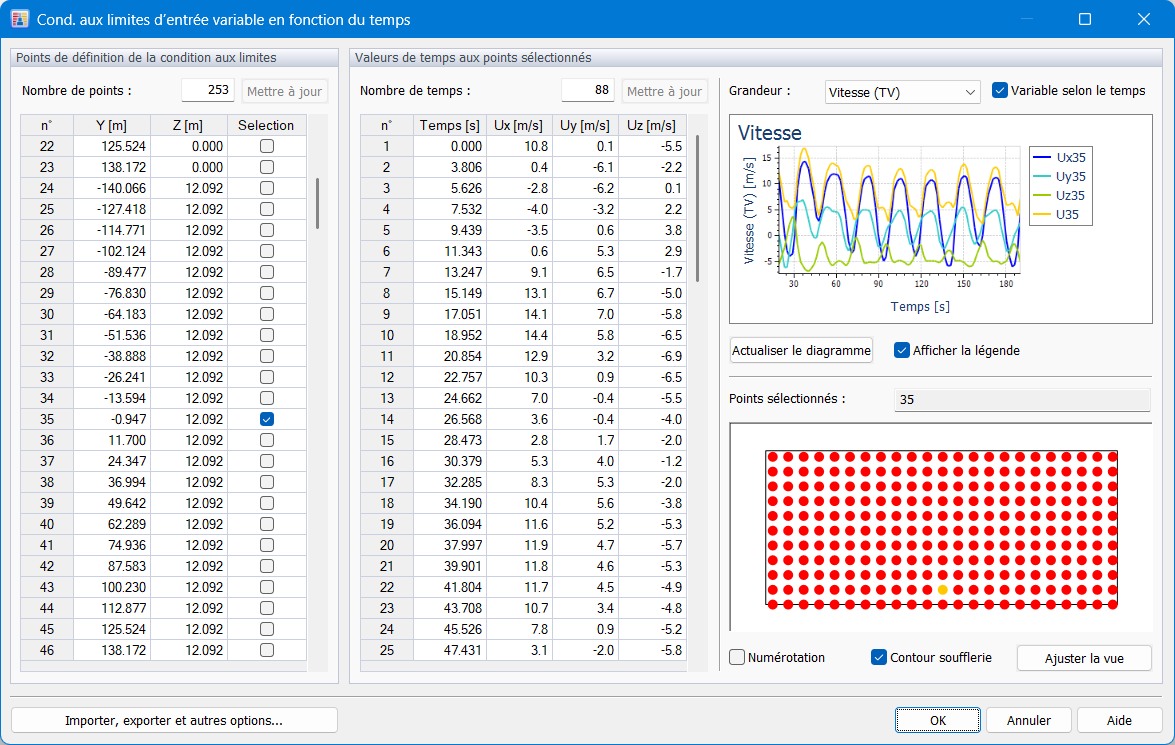Click the Y [m] column header
The image size is (1175, 745).
point(112,125)
